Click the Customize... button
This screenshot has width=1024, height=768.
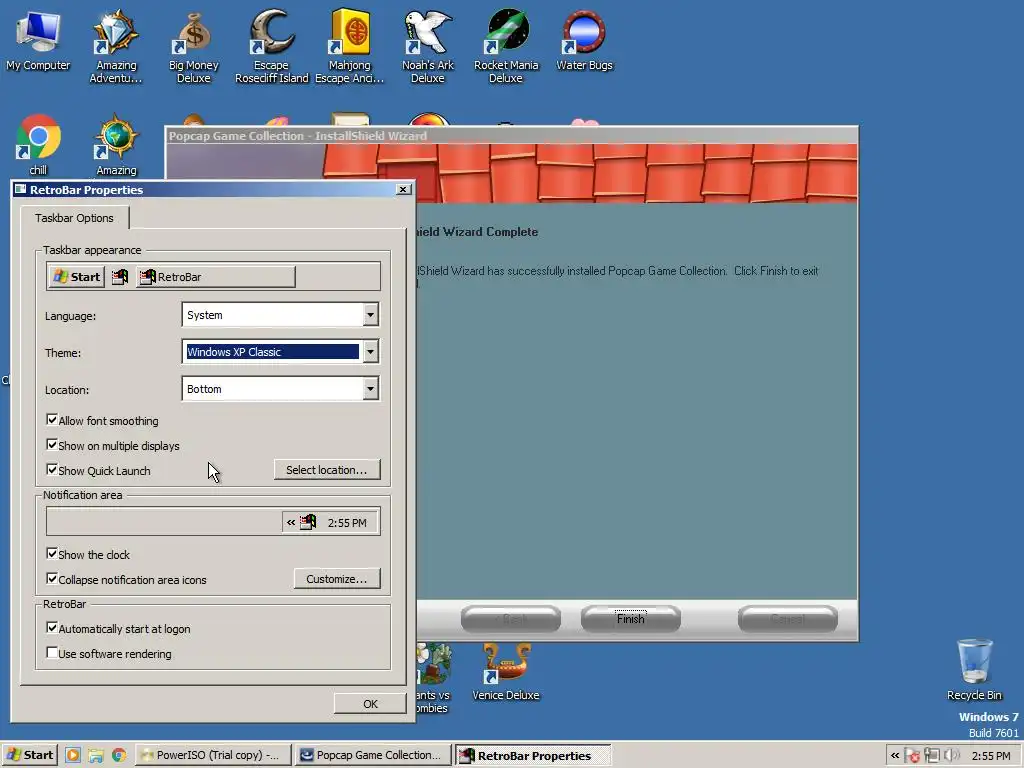(337, 579)
